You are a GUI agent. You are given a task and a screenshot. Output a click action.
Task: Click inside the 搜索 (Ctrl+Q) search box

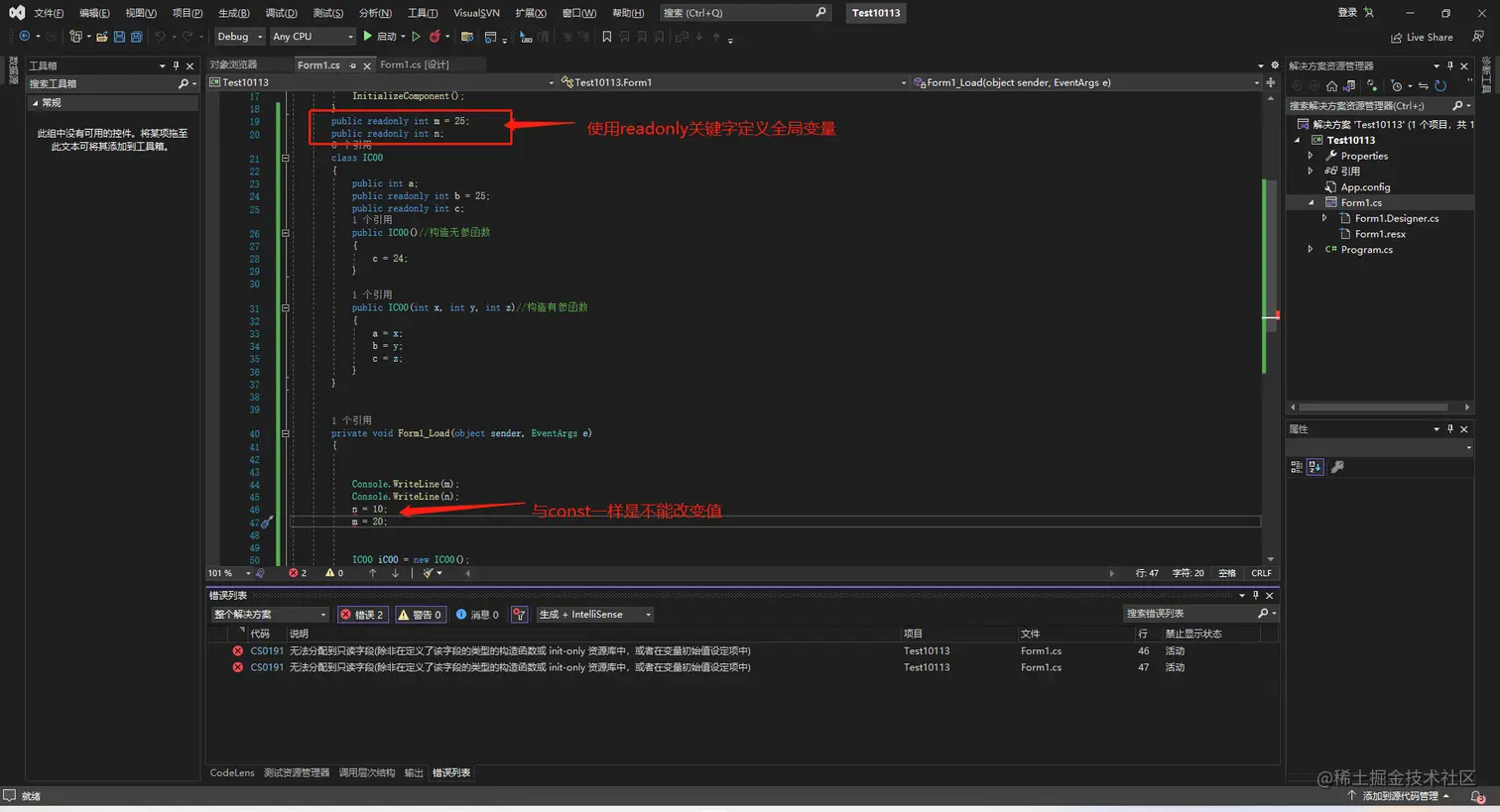click(744, 13)
